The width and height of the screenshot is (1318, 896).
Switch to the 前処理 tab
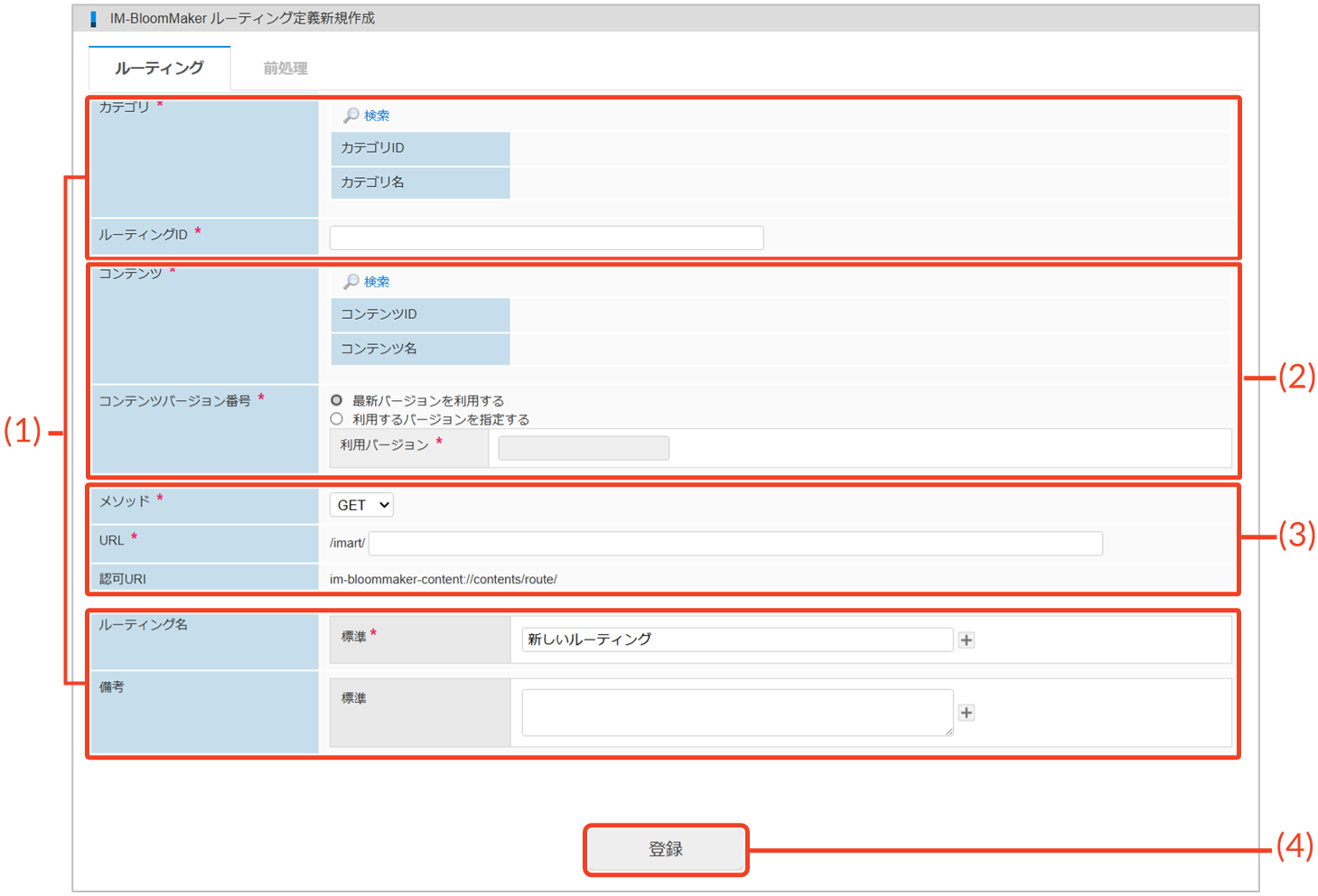click(x=285, y=69)
